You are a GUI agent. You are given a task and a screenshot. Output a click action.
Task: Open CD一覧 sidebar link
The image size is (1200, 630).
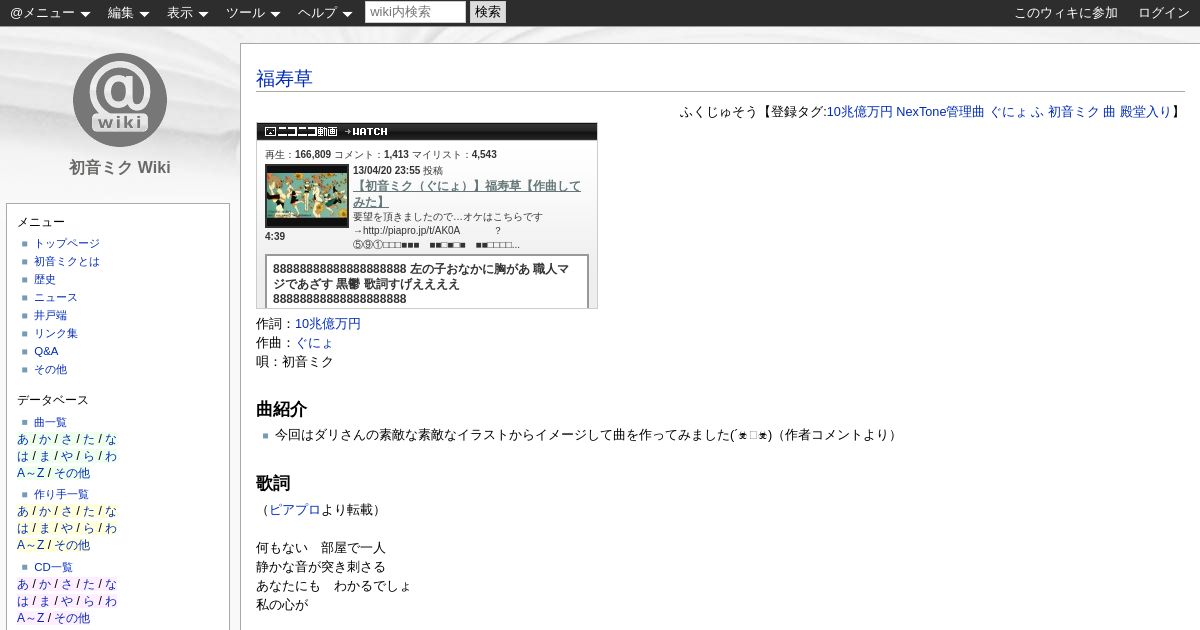click(x=53, y=567)
